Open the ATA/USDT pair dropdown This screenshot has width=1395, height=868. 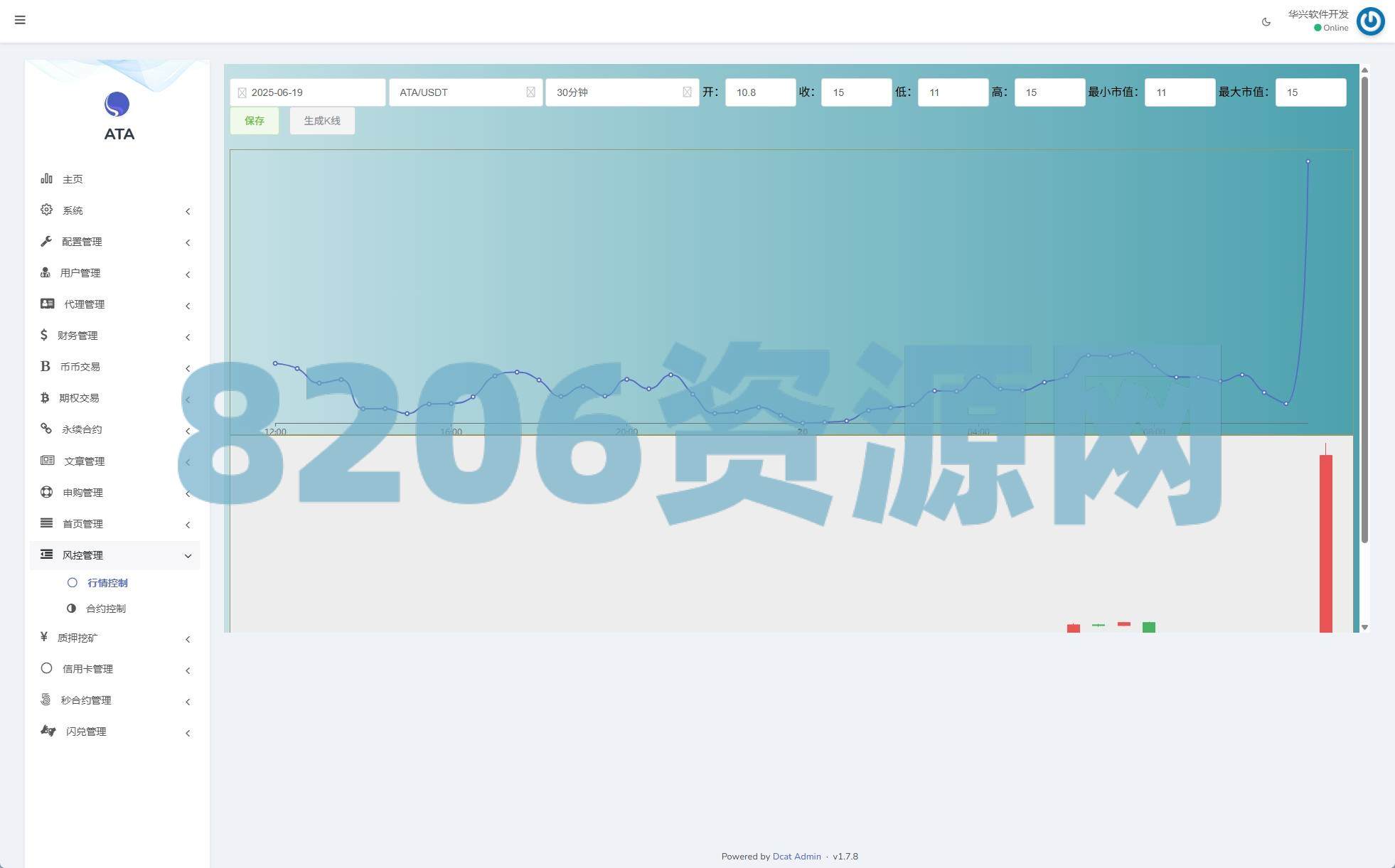465,92
